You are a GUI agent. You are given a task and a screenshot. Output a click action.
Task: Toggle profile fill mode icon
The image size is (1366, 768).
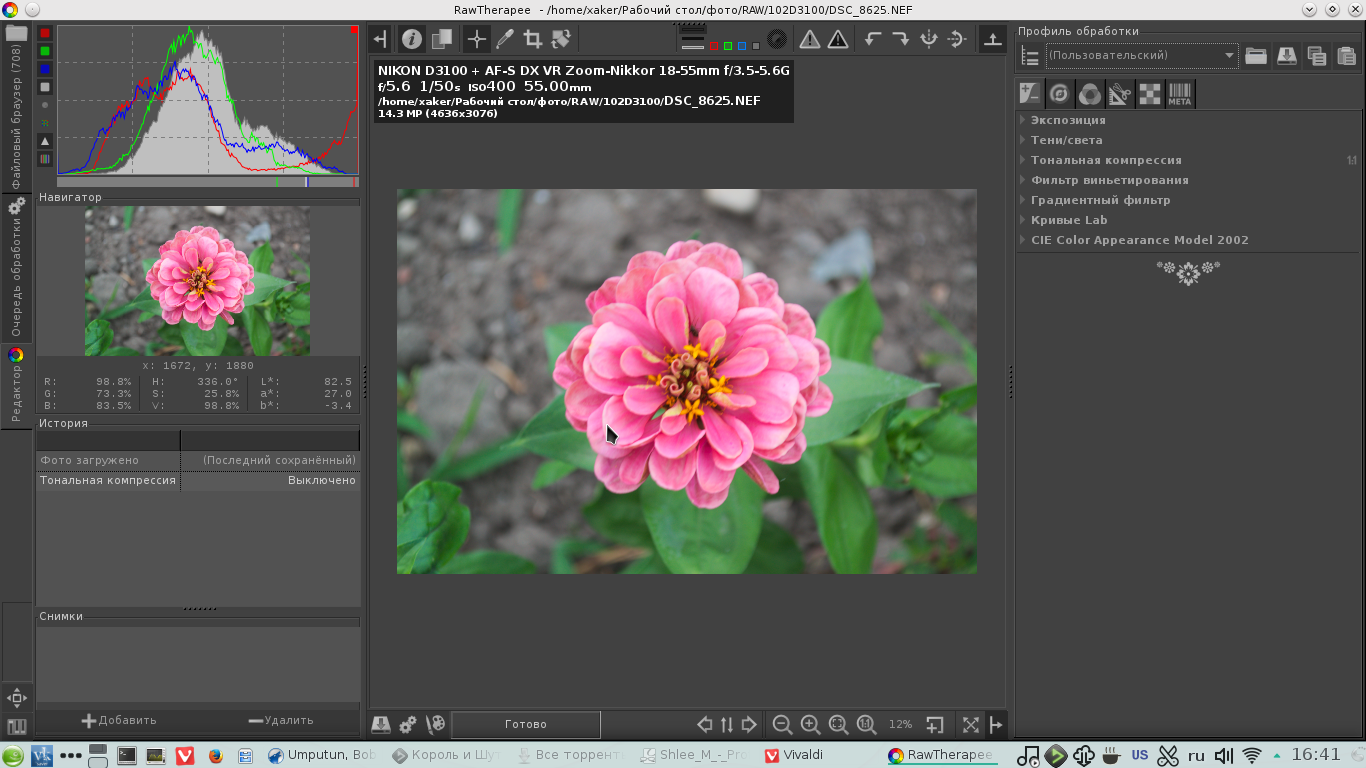1030,55
